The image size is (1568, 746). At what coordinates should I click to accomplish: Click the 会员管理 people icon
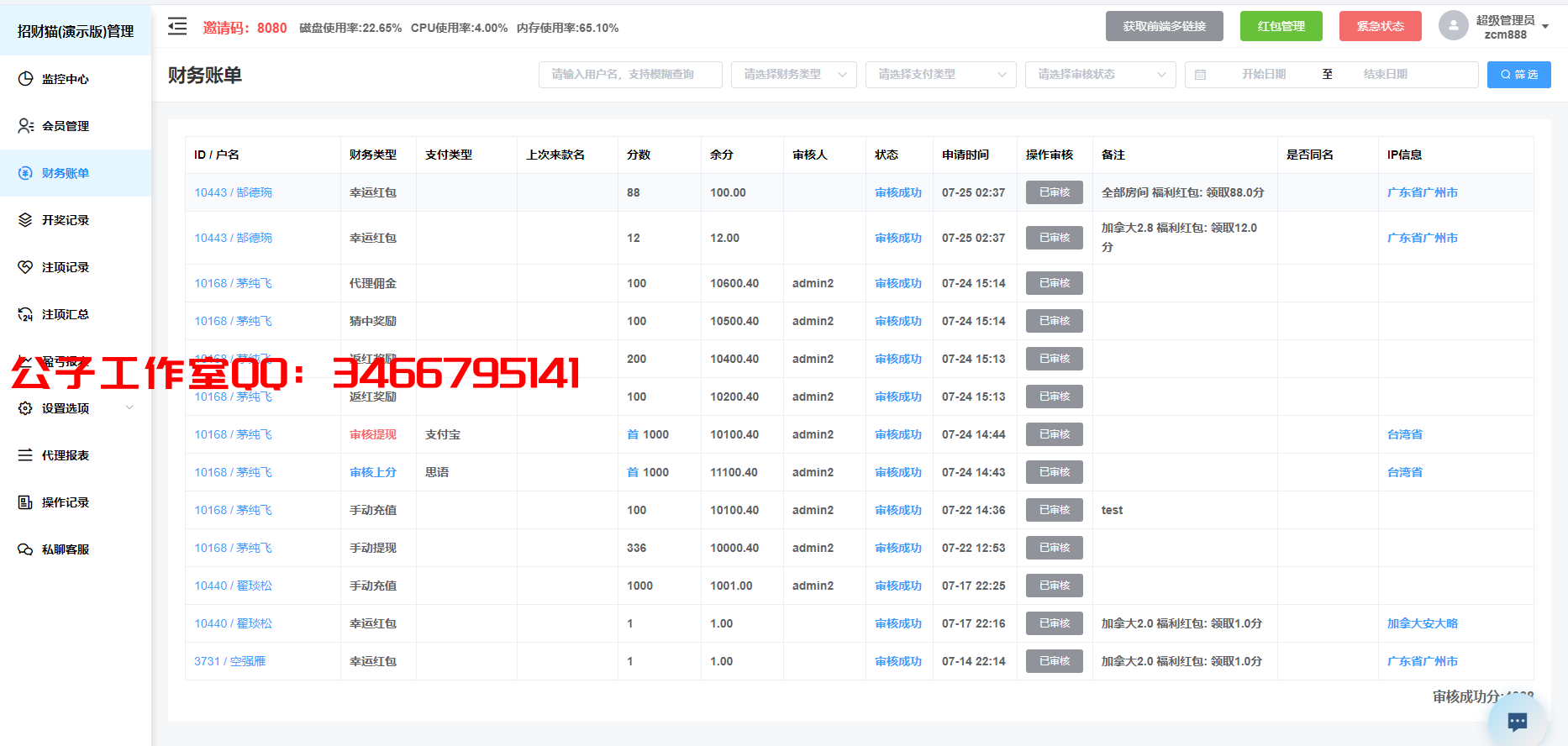tap(25, 126)
